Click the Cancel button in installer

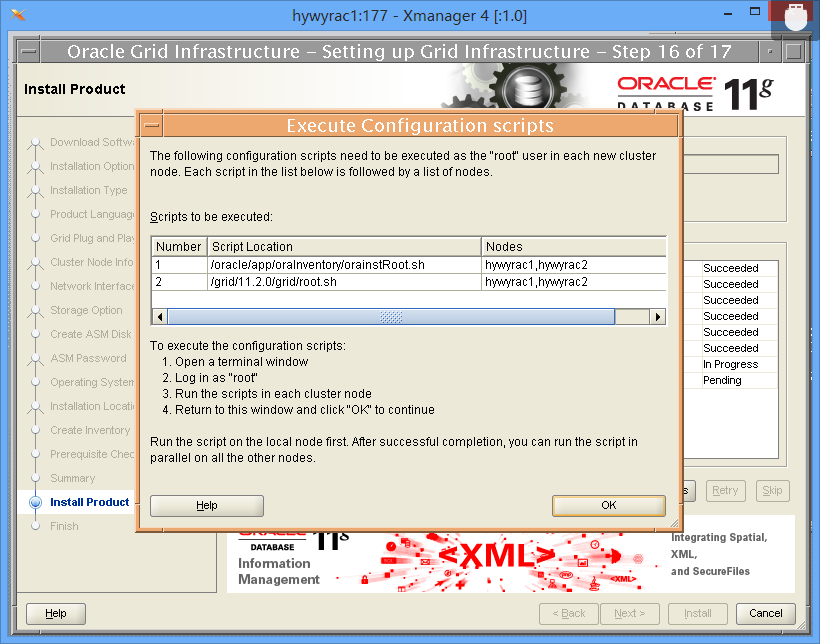click(766, 613)
